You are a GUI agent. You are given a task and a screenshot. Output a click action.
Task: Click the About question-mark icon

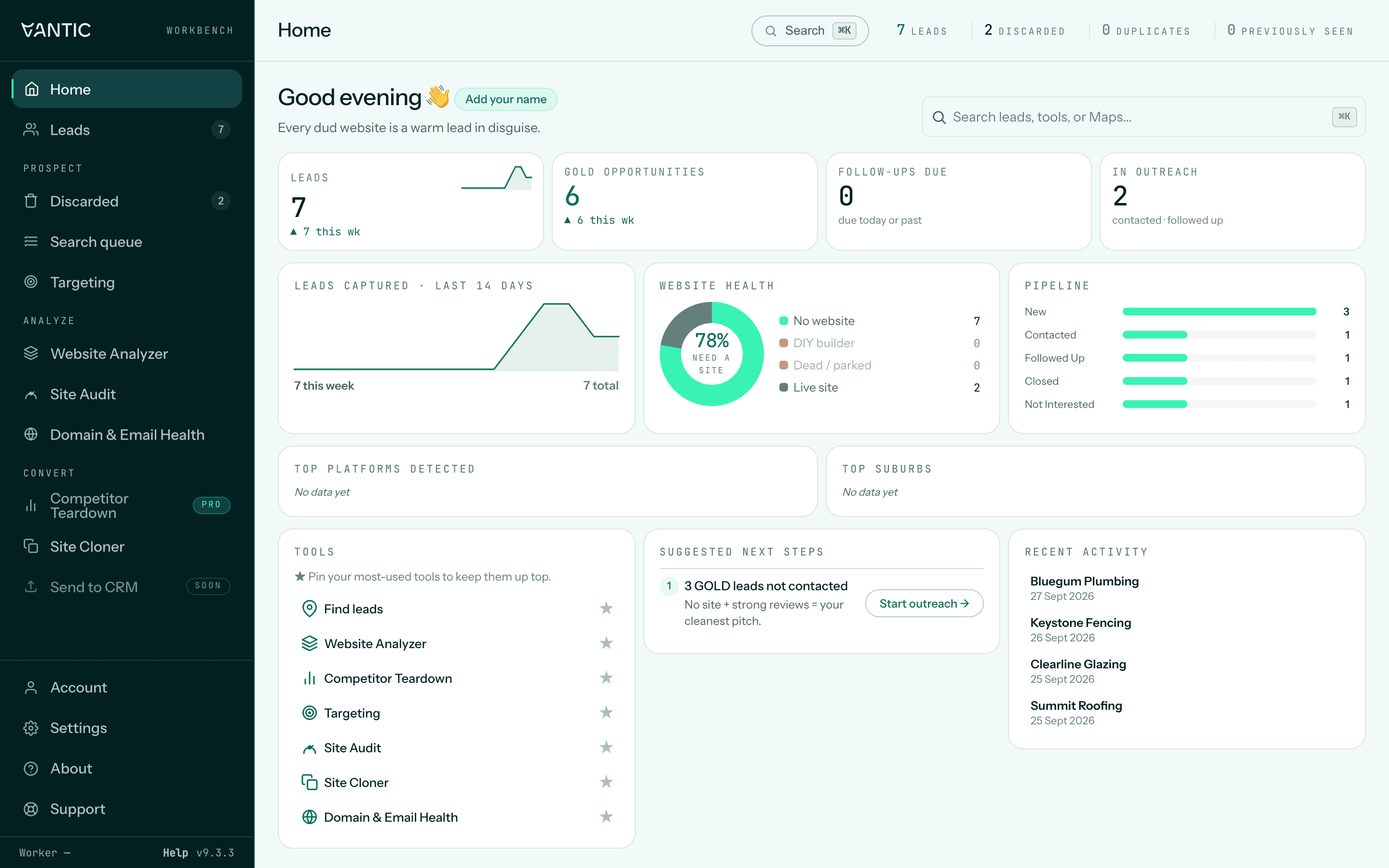31,768
